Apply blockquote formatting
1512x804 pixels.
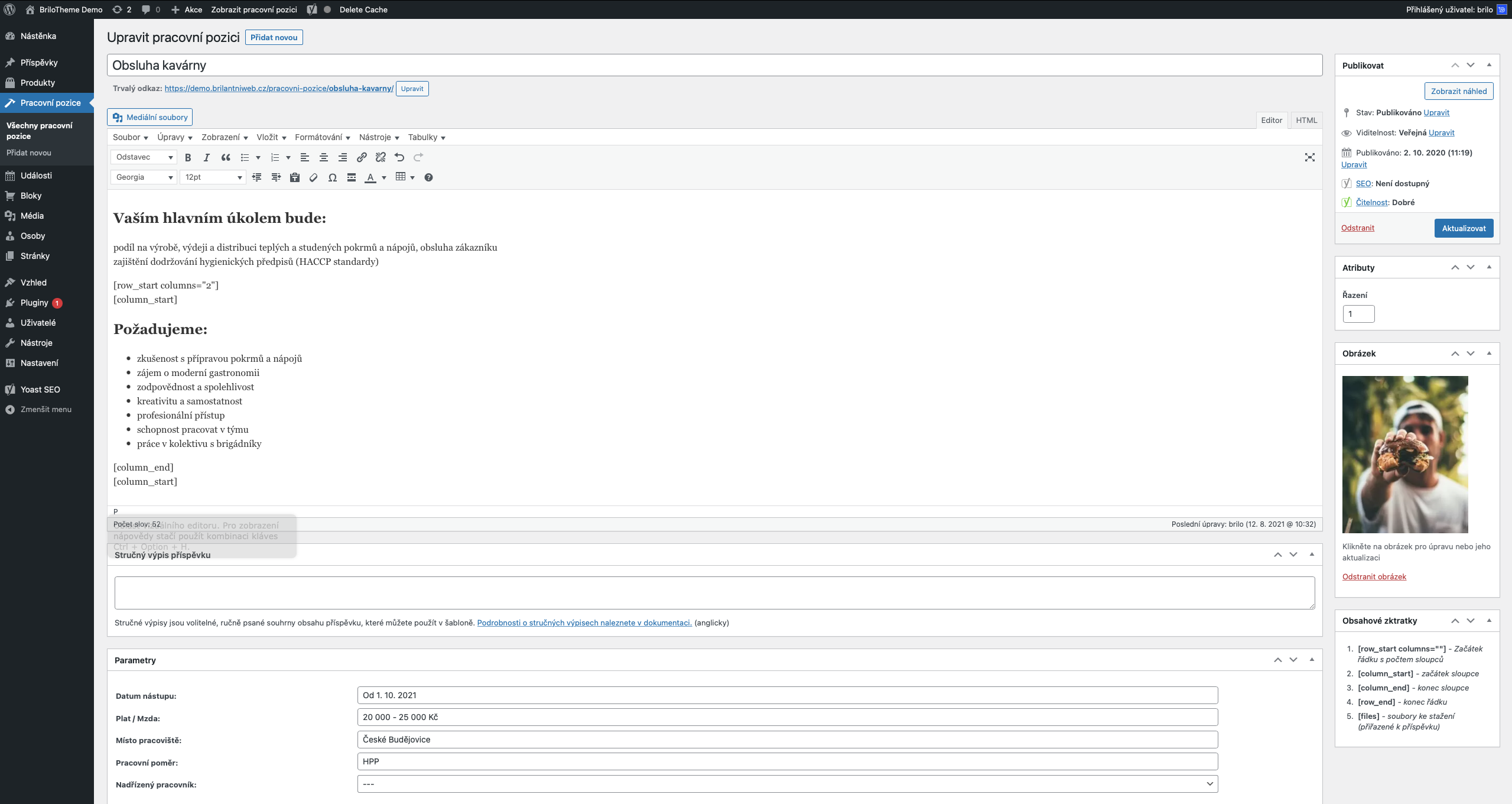(x=226, y=157)
